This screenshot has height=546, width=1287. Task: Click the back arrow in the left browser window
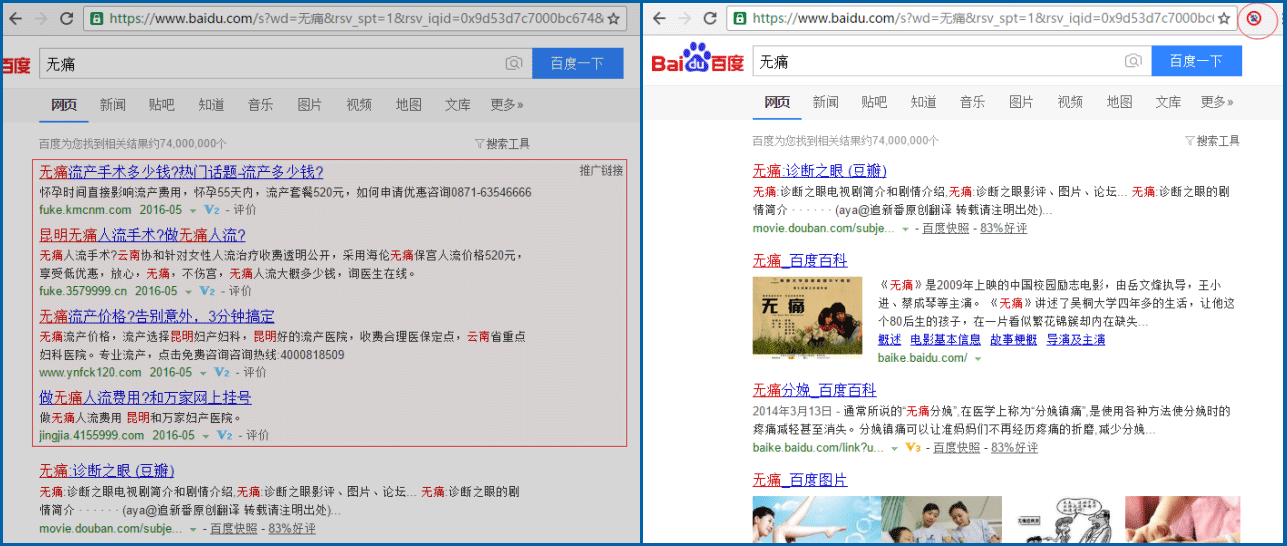pos(14,18)
